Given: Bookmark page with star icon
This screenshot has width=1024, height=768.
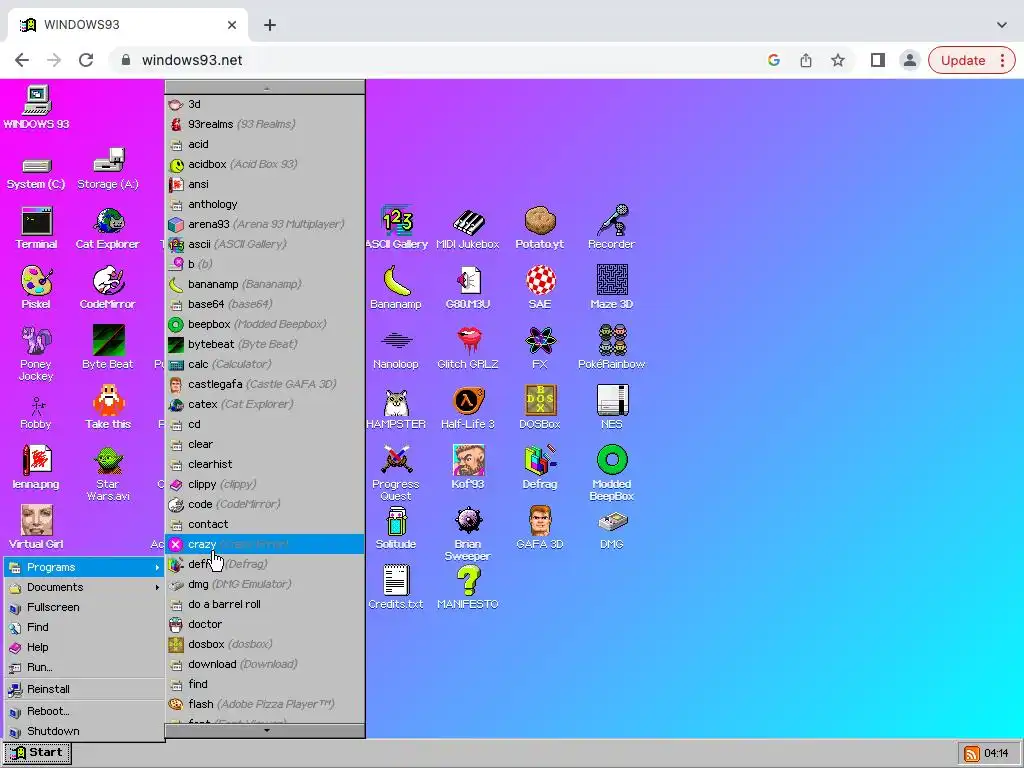Looking at the screenshot, I should click(x=838, y=60).
